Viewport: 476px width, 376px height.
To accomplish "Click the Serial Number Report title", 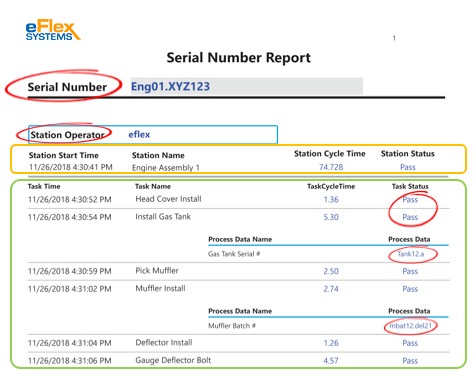I will pyautogui.click(x=239, y=58).
